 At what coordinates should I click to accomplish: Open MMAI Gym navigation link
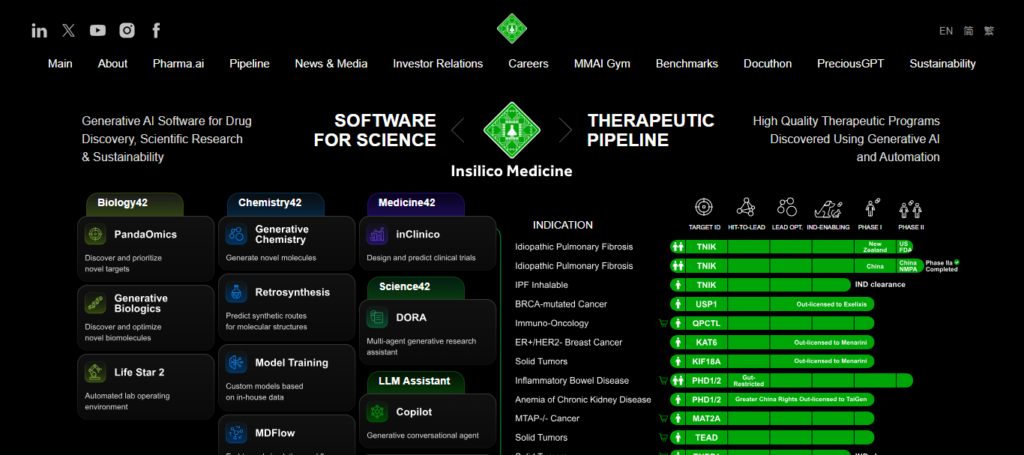coord(602,64)
